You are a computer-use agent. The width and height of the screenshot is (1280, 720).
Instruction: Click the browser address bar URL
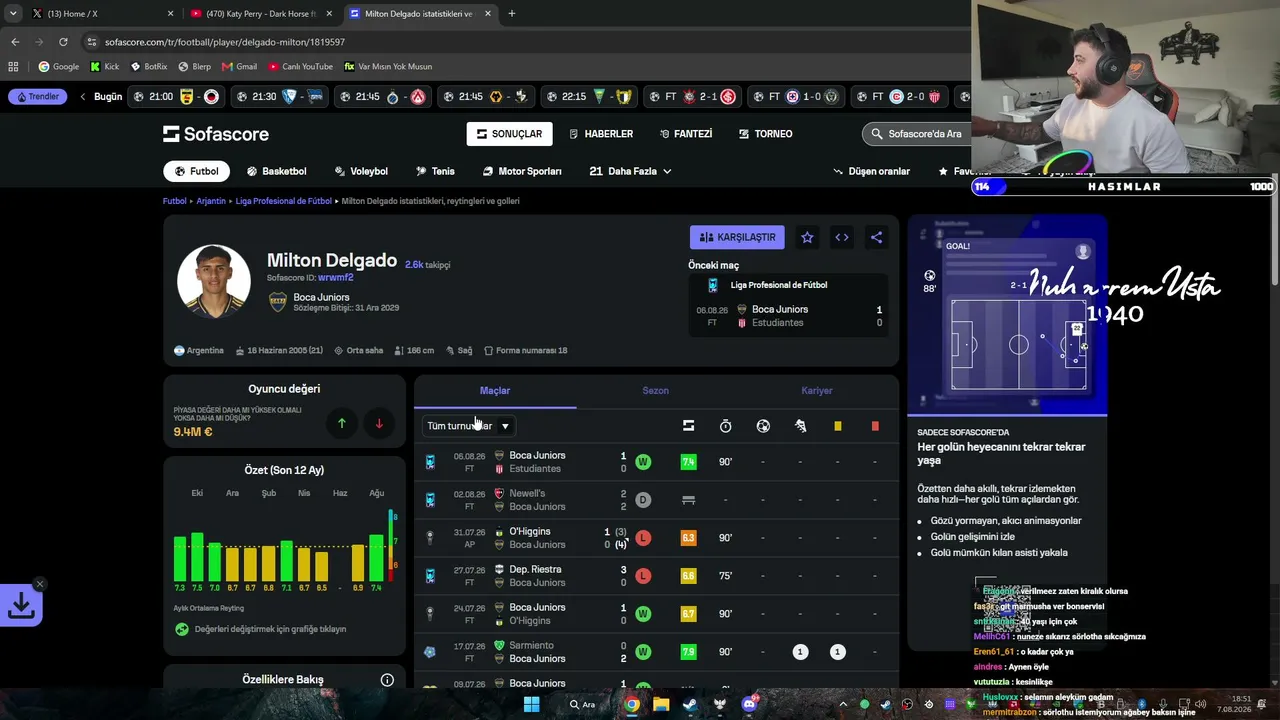pyautogui.click(x=225, y=42)
